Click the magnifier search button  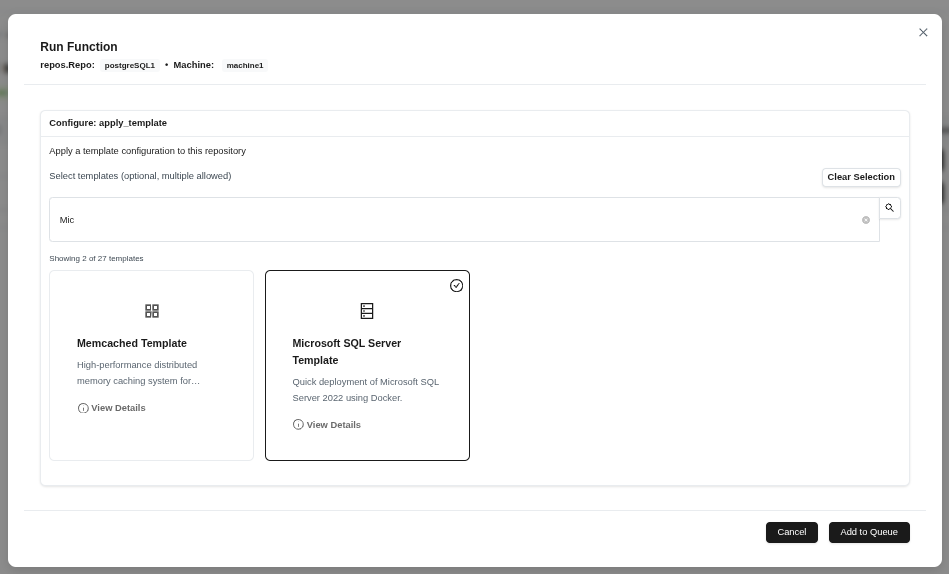[889, 208]
